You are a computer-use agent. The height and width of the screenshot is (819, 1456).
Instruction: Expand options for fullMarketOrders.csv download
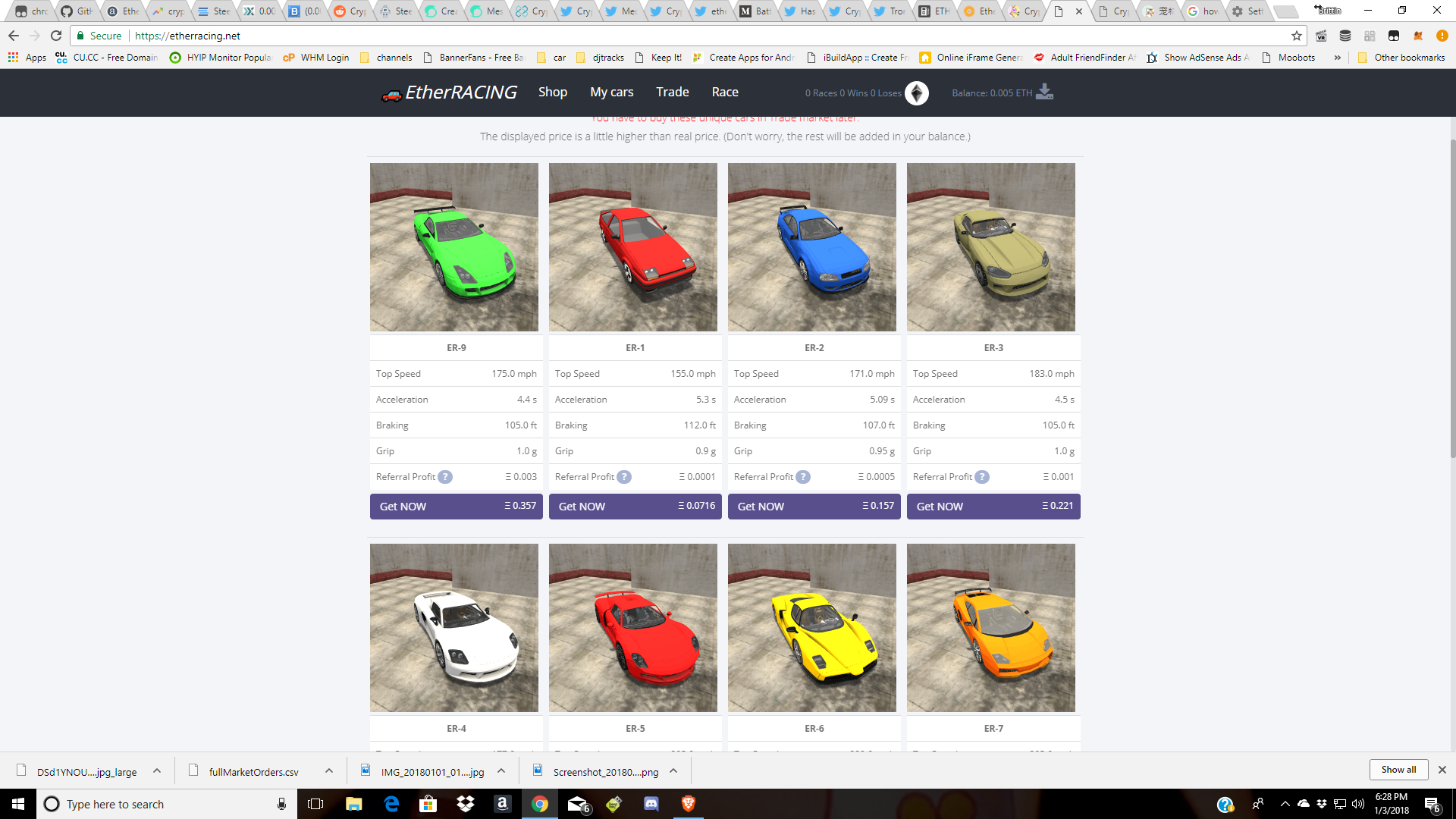coord(329,771)
